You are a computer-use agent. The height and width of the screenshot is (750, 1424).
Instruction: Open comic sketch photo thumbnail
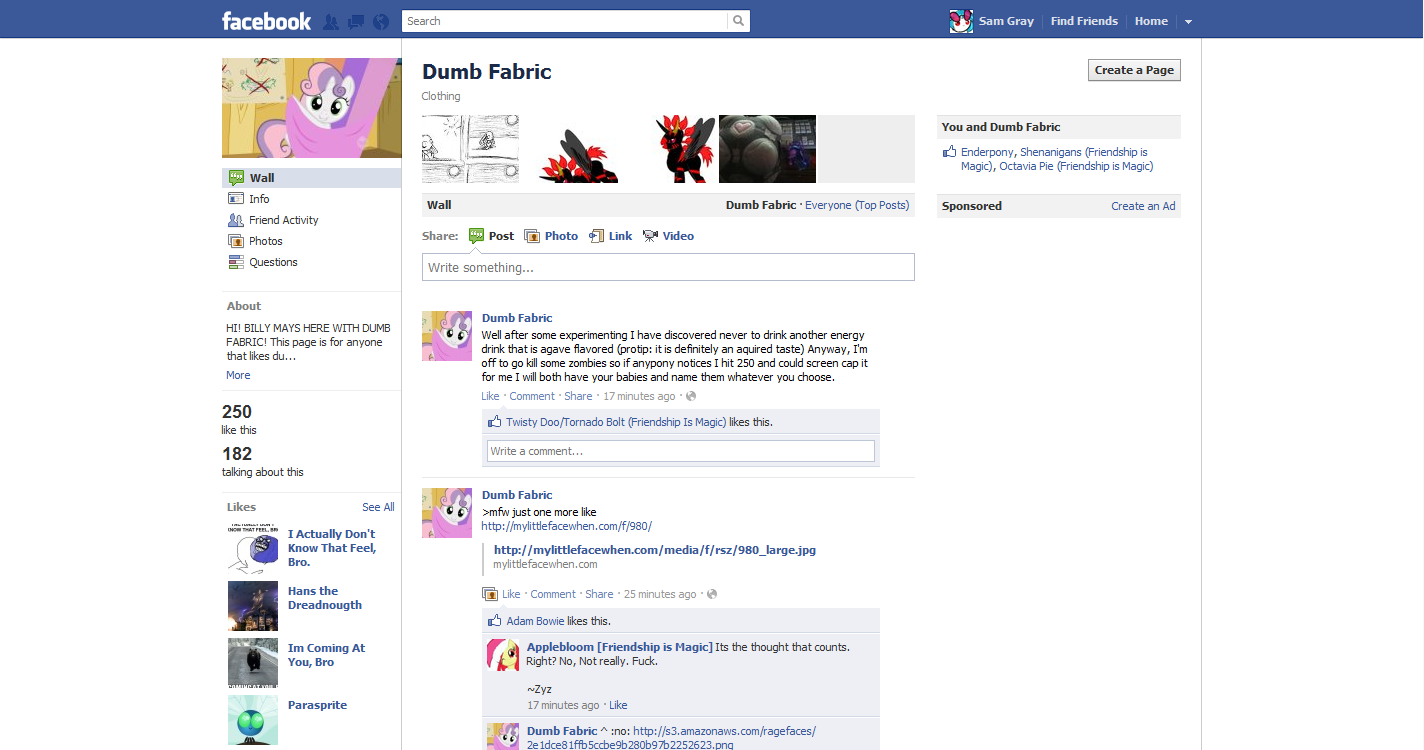[x=470, y=149]
